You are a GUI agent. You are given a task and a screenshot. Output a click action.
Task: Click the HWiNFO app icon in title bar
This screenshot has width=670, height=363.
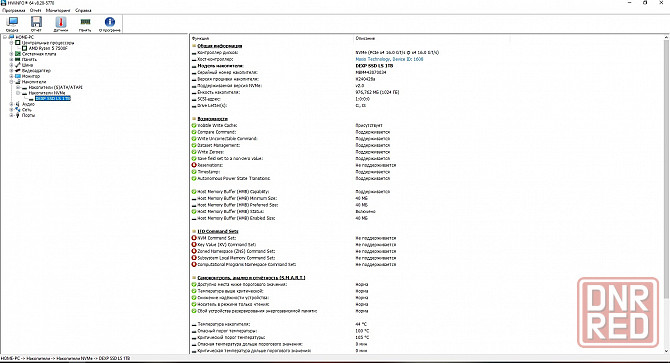click(x=4, y=3)
